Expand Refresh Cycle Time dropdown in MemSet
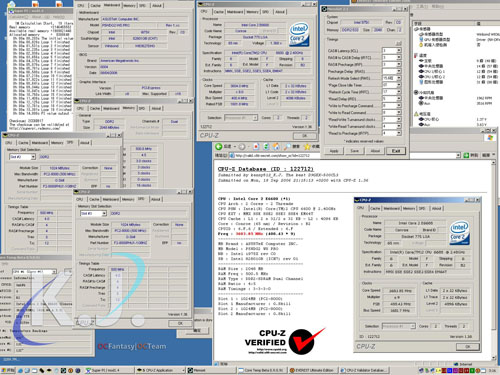Screen dimensions: 500x375 [399, 92]
